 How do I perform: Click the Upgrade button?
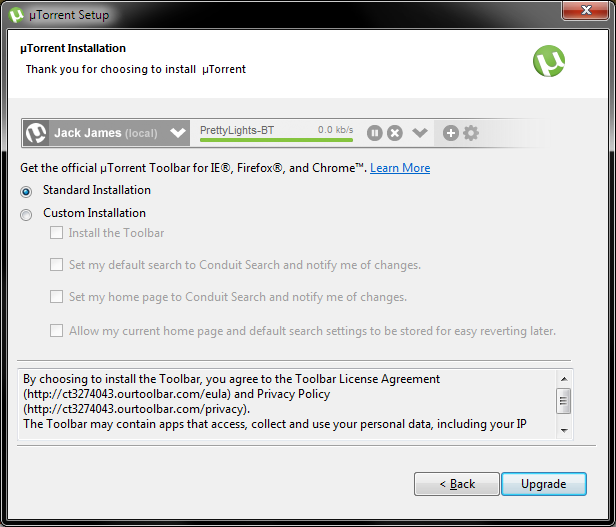[544, 484]
